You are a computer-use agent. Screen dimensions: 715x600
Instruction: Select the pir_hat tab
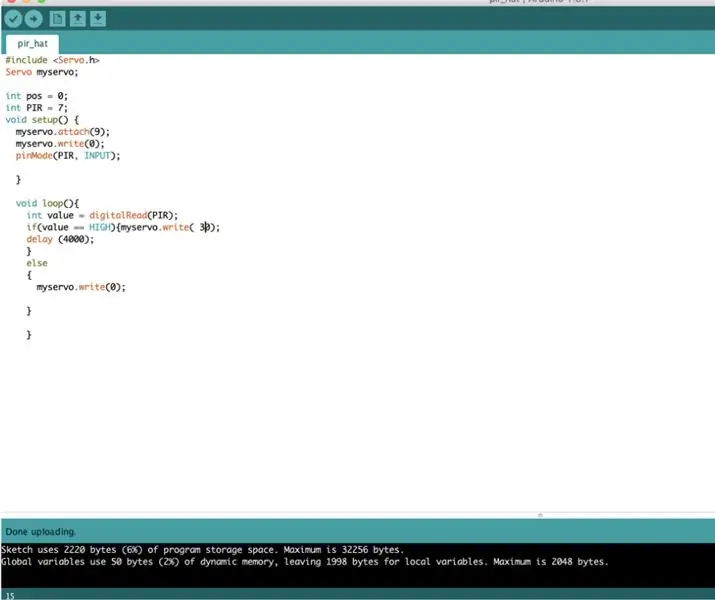point(32,44)
